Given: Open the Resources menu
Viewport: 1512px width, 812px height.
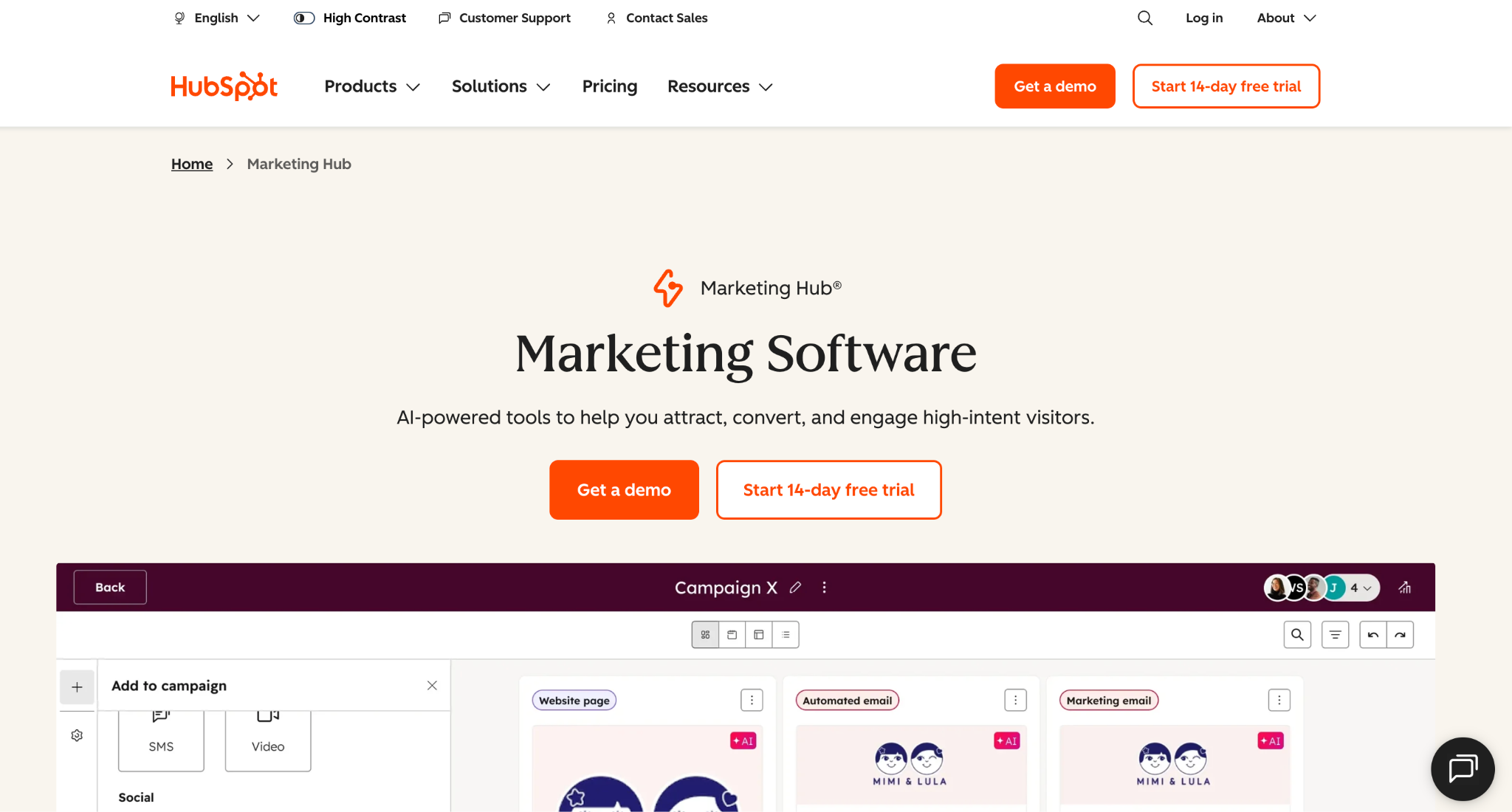Looking at the screenshot, I should (720, 86).
